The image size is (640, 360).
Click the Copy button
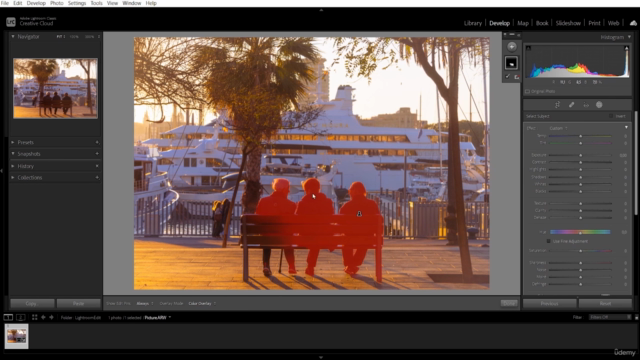pos(32,304)
